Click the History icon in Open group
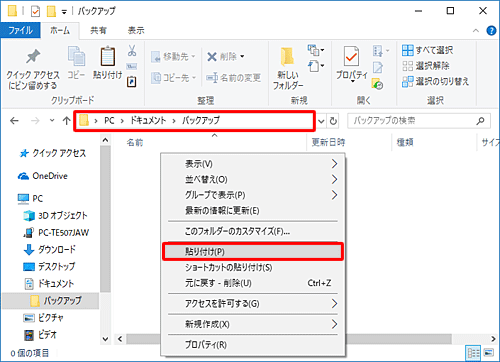 (x=378, y=84)
